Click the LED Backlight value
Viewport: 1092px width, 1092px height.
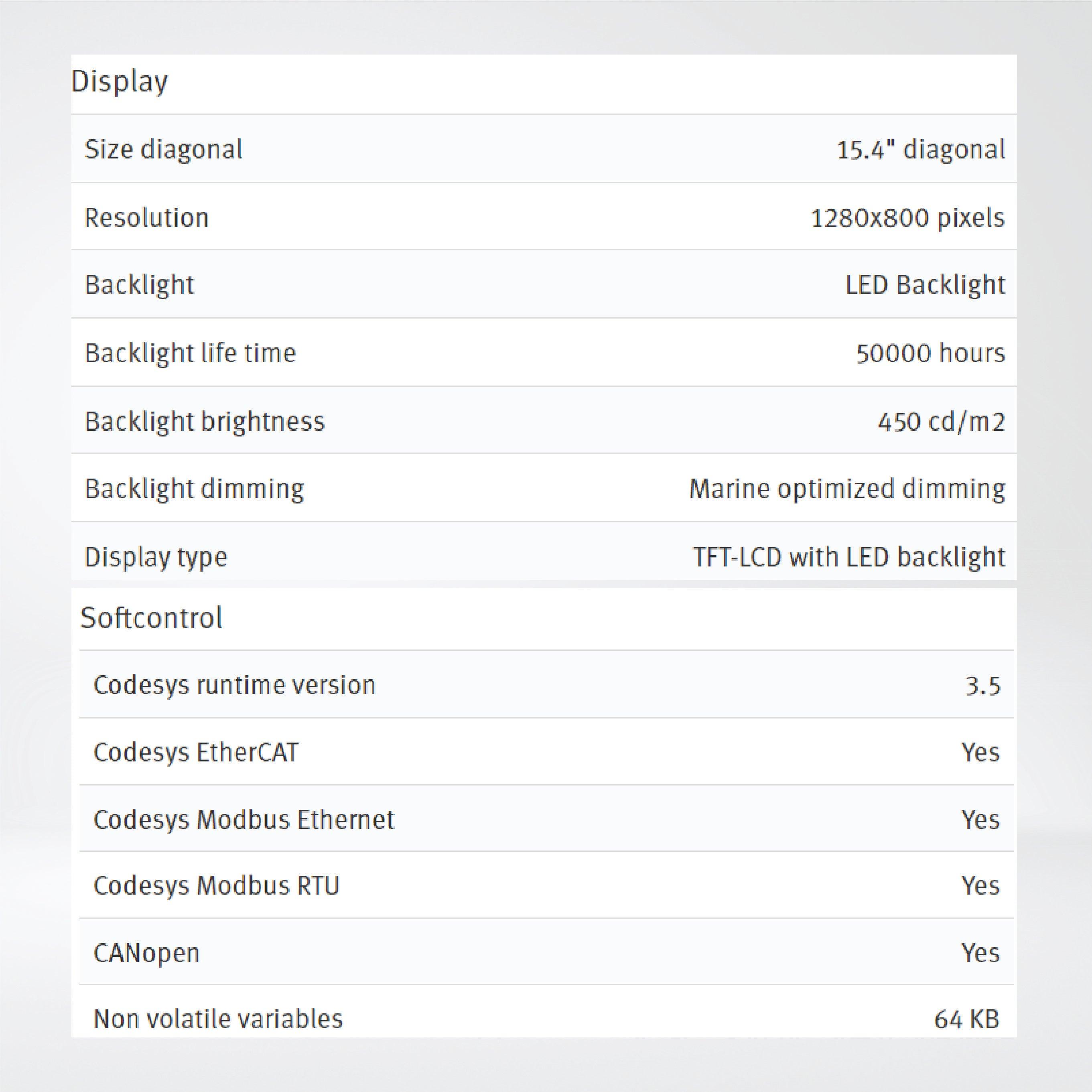point(925,285)
